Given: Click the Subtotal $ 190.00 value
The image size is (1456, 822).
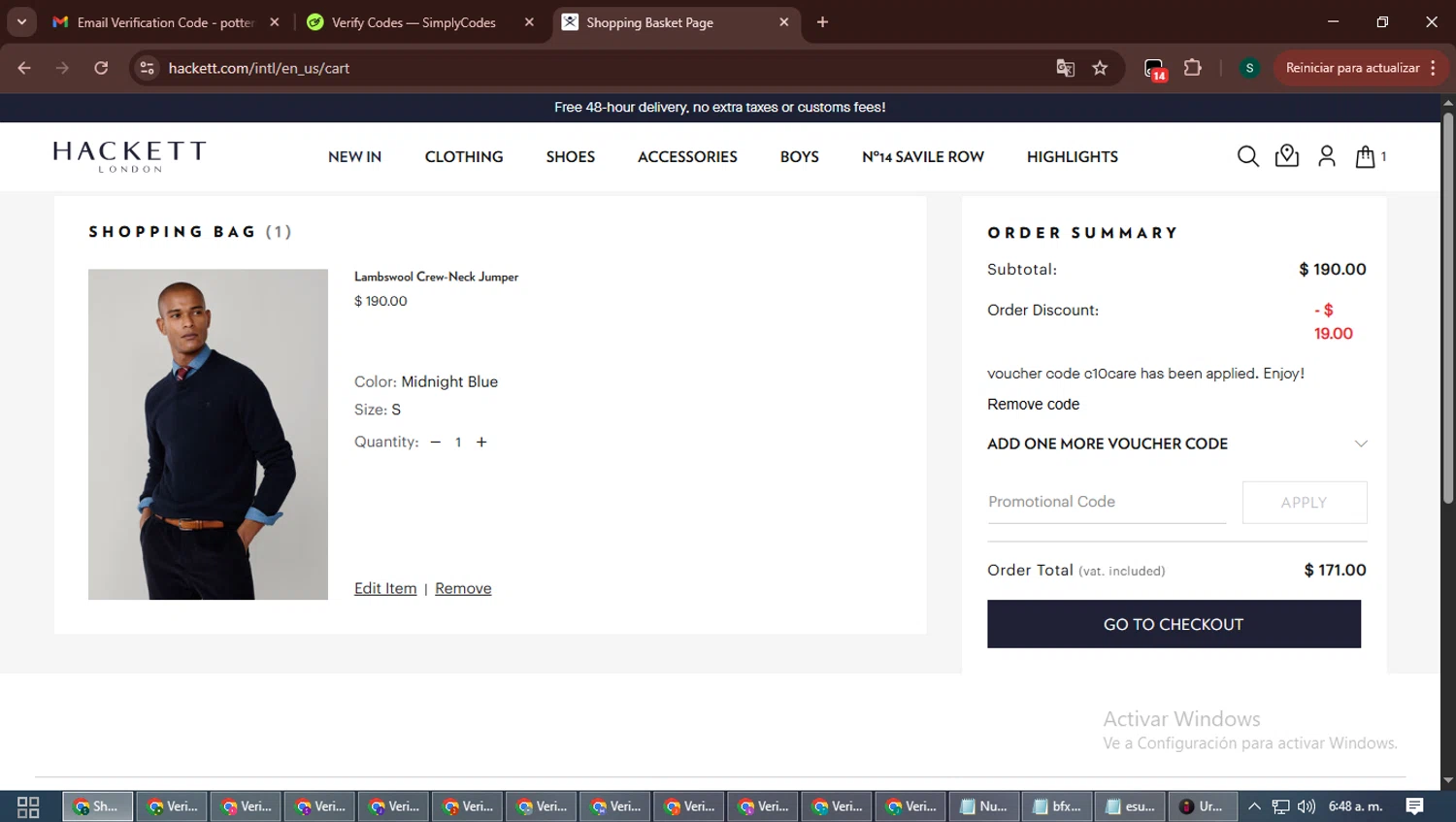Looking at the screenshot, I should (x=1333, y=269).
